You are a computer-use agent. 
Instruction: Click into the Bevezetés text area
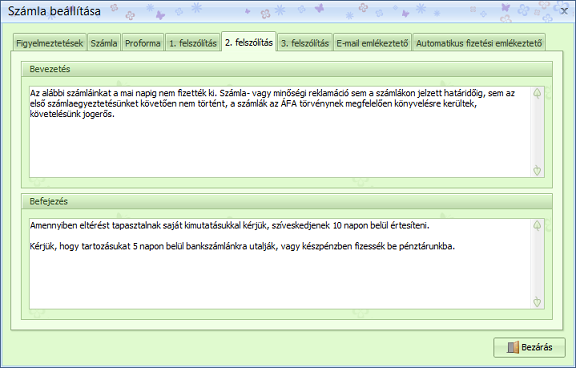click(280, 132)
